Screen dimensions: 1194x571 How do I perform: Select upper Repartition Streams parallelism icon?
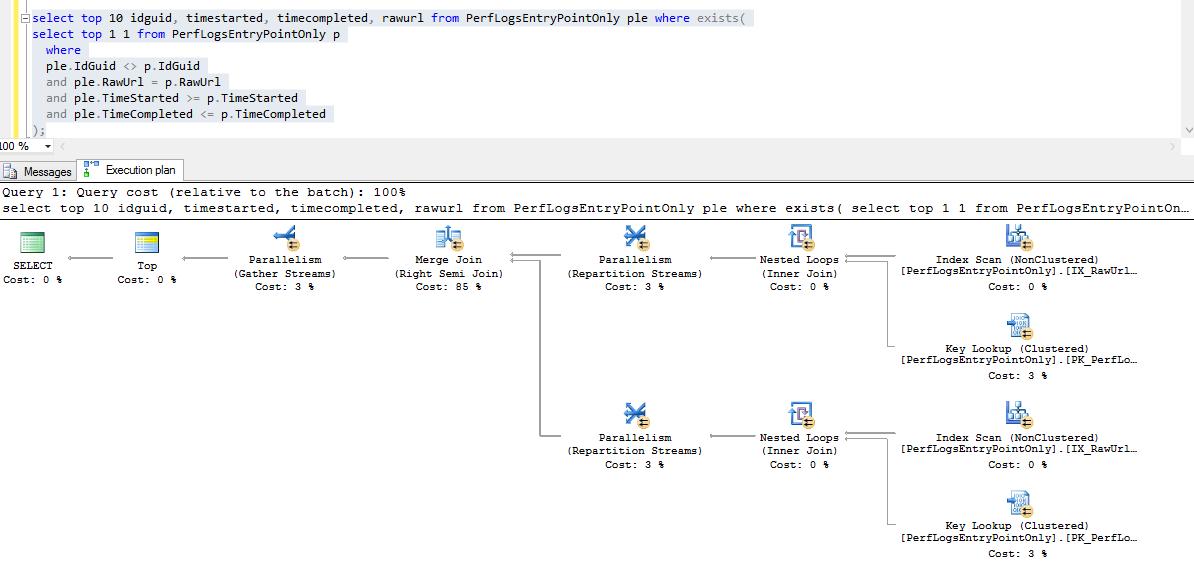(x=635, y=237)
